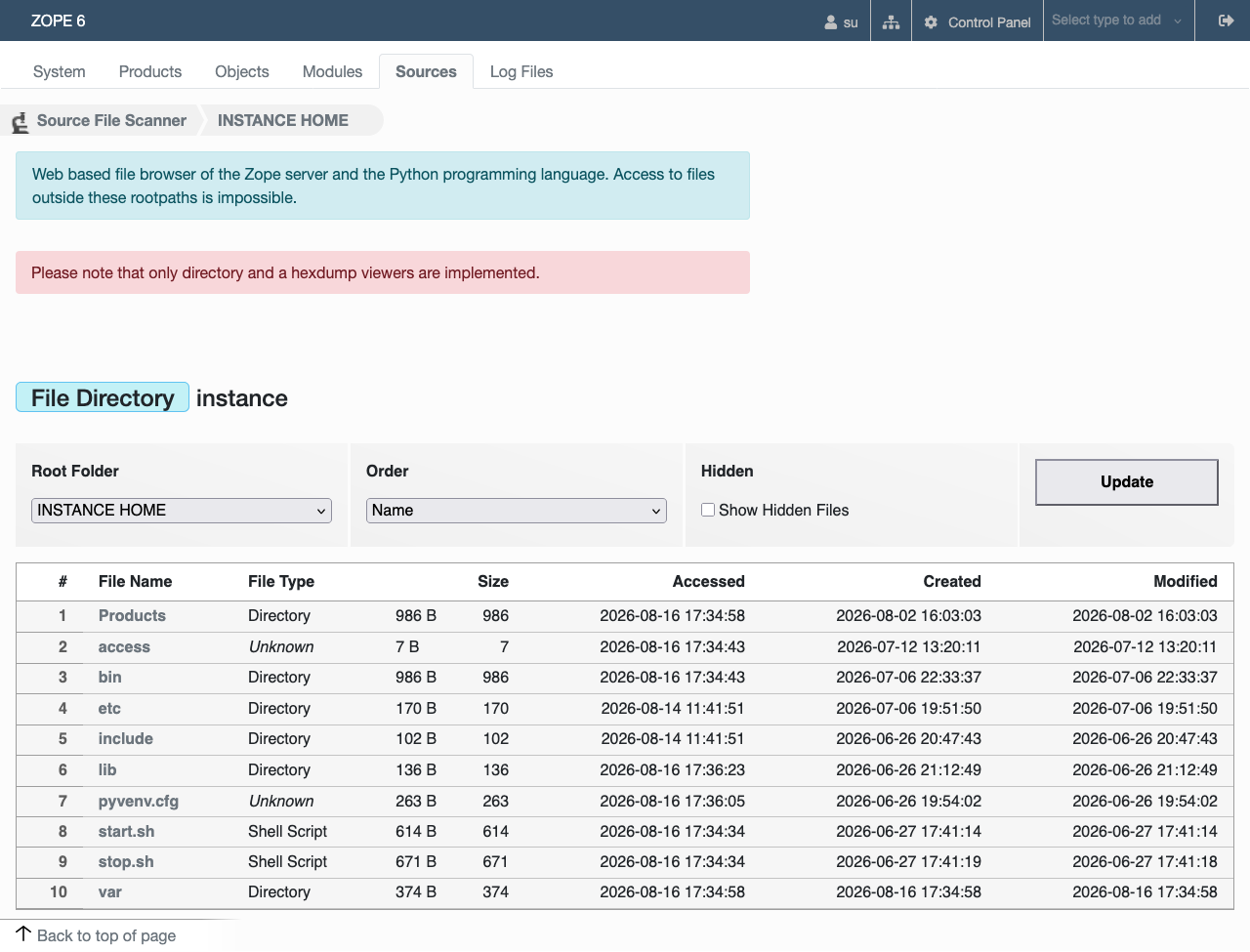
Task: Click the Control Panel gear icon
Action: 931,21
